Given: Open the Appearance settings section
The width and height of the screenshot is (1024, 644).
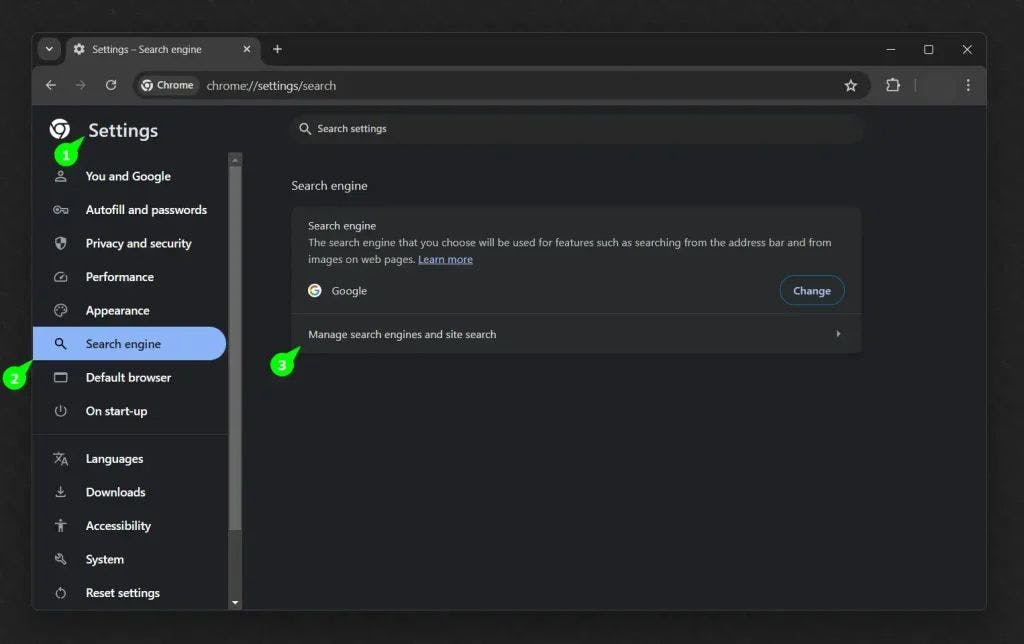Looking at the screenshot, I should point(117,310).
